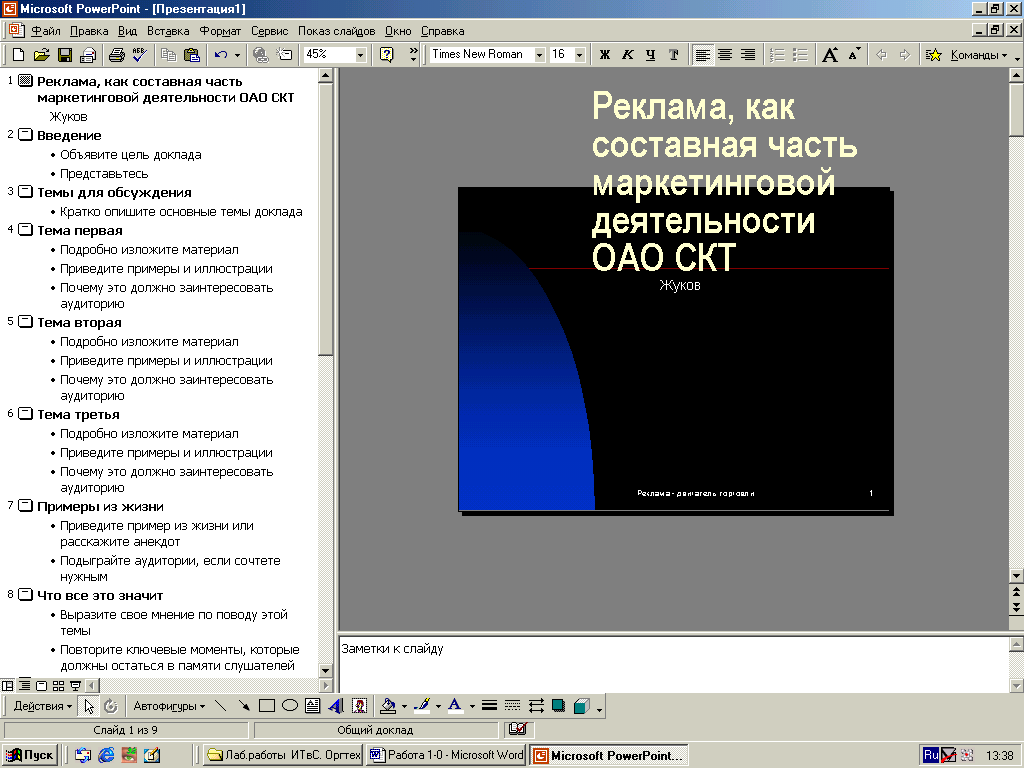Apply a Shadow with the shadow icon
Viewport: 1024px width, 768px height.
coord(558,706)
